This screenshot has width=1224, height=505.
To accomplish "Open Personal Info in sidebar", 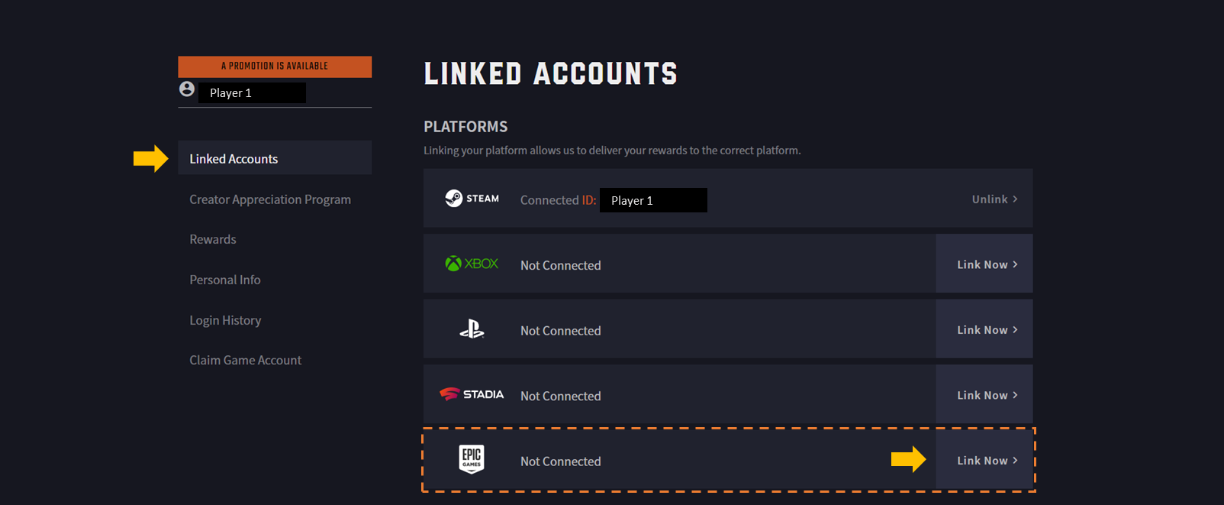I will (x=225, y=280).
